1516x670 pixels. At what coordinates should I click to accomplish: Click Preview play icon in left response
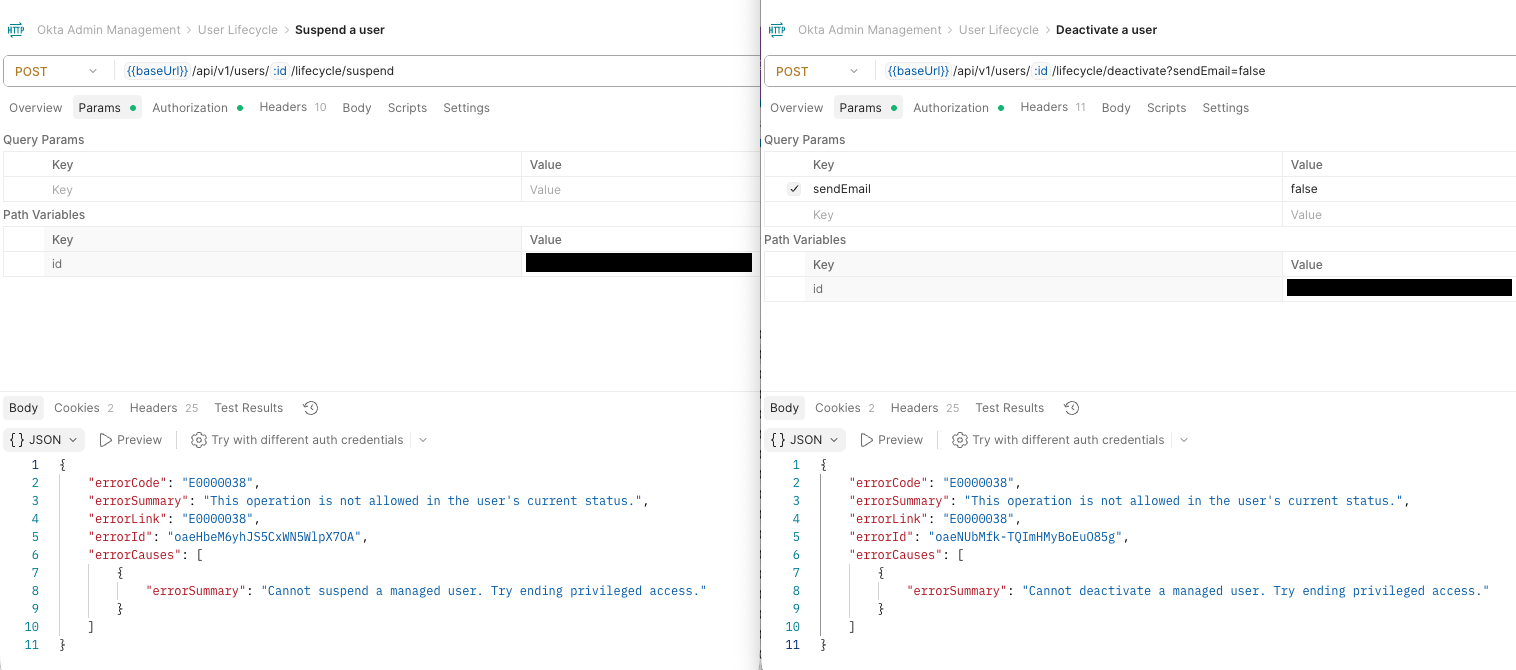(106, 440)
